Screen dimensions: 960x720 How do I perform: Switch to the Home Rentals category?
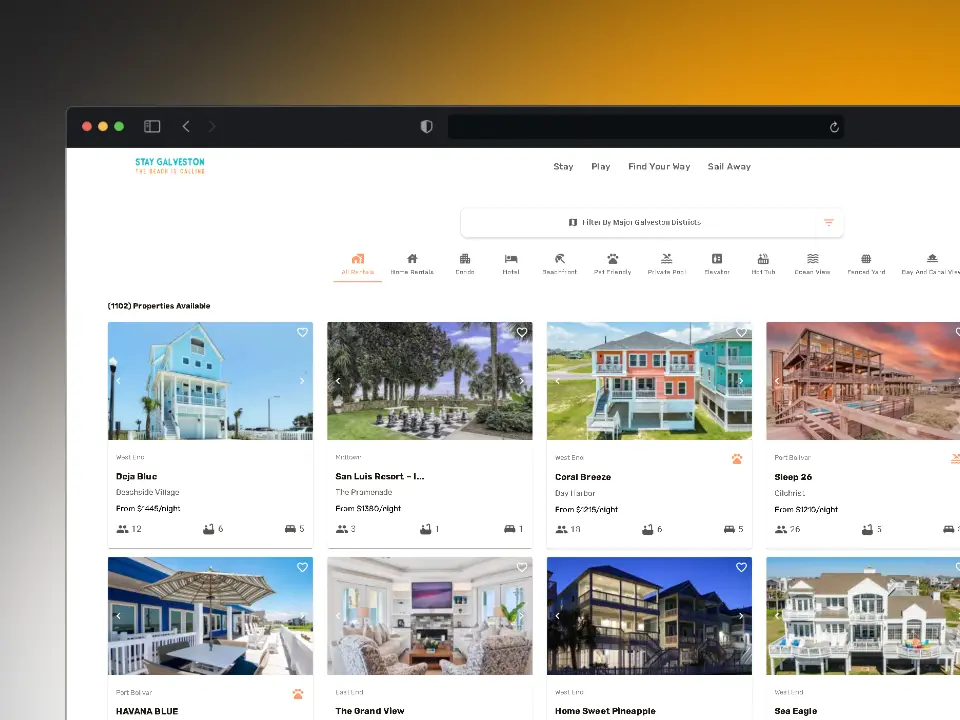[412, 264]
